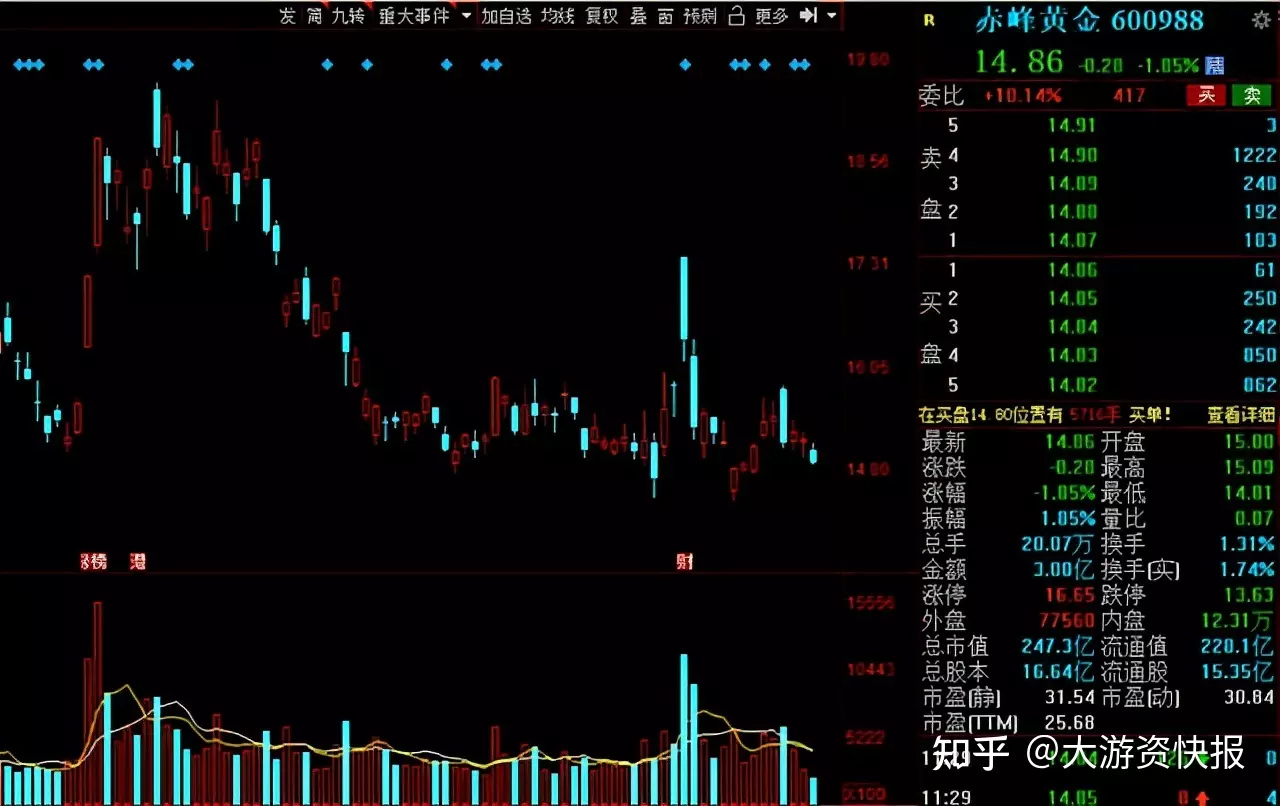
Task: Click the red 买 buy button
Action: point(1206,95)
